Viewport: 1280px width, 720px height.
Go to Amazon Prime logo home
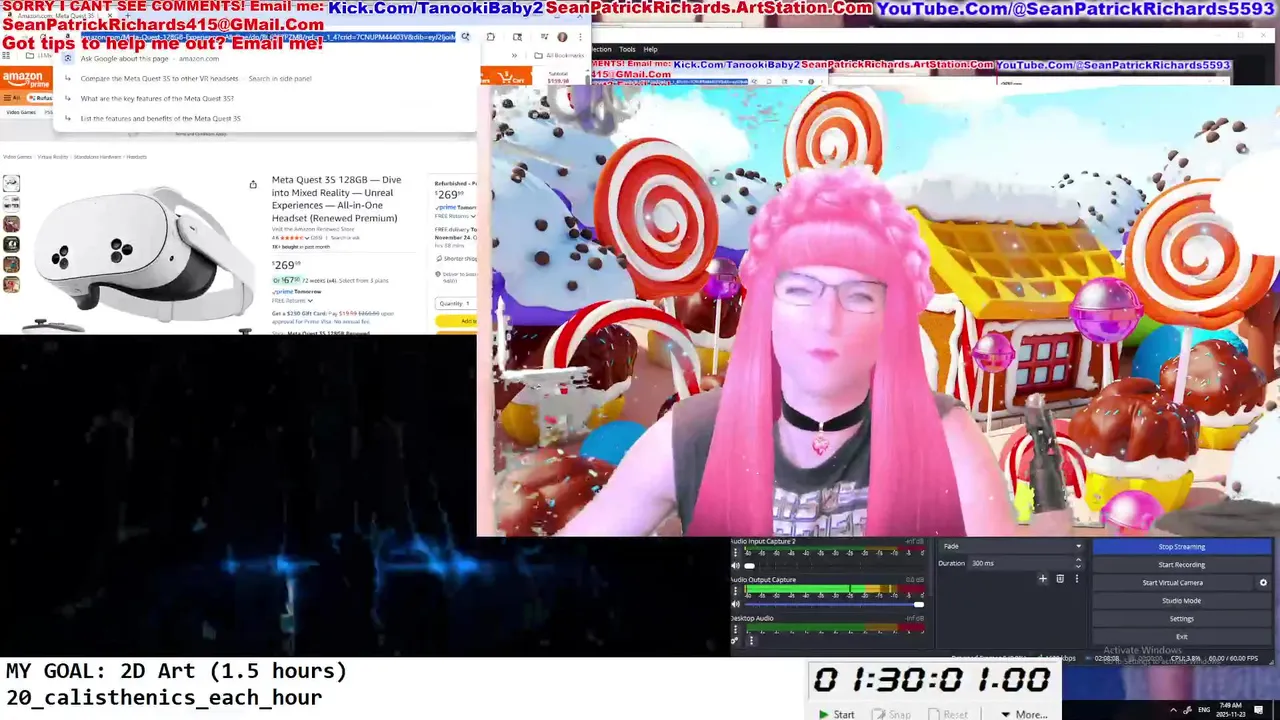click(26, 80)
